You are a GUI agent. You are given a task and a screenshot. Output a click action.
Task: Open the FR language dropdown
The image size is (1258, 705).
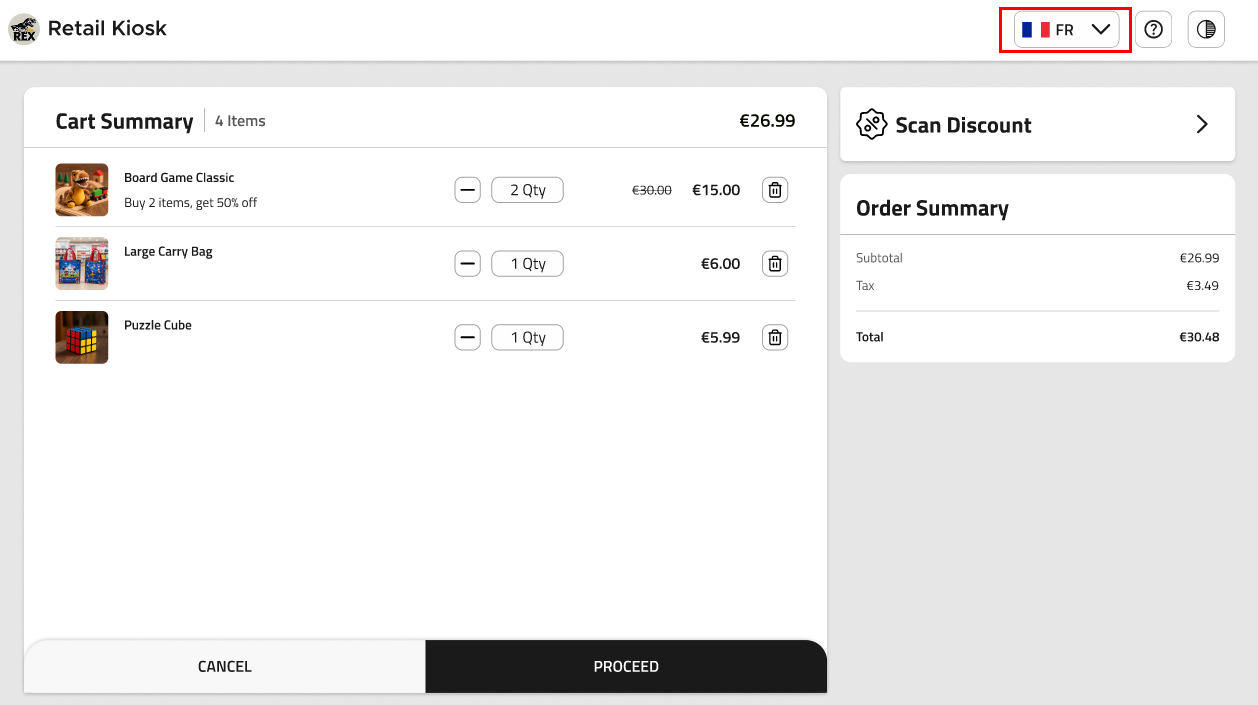[1066, 30]
